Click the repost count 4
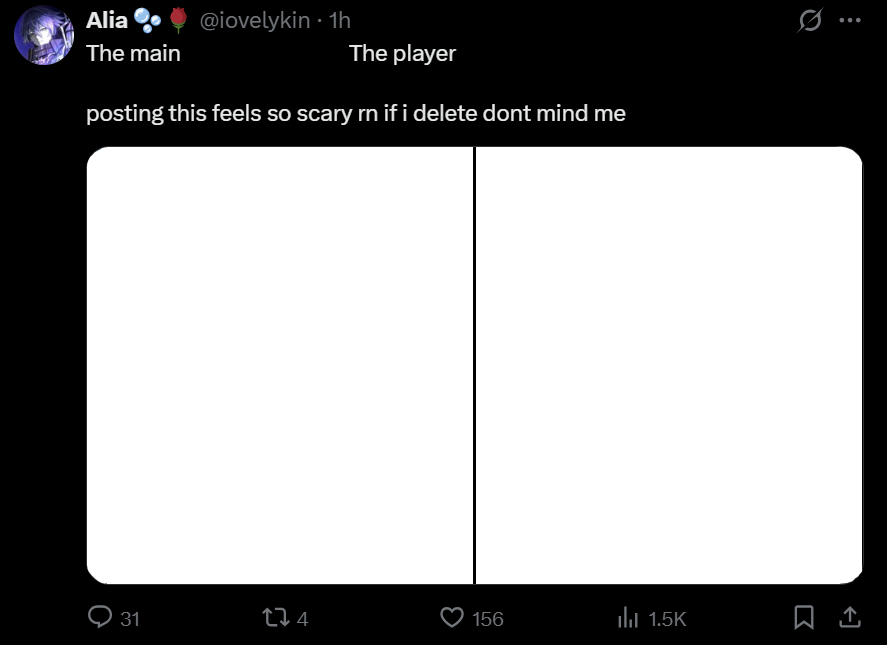Viewport: 887px width, 645px height. (x=302, y=620)
